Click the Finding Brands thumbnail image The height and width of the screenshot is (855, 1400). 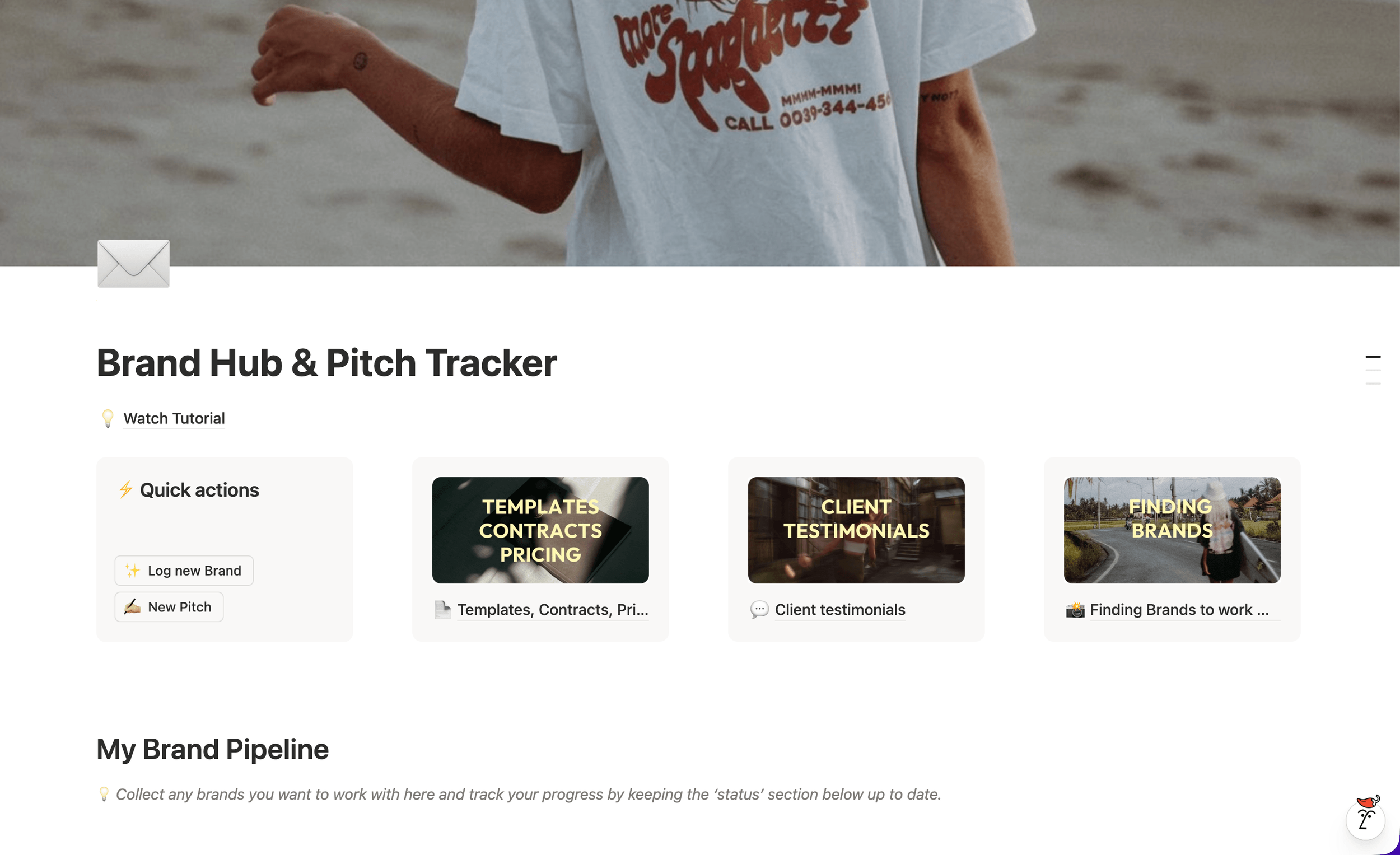click(x=1172, y=530)
